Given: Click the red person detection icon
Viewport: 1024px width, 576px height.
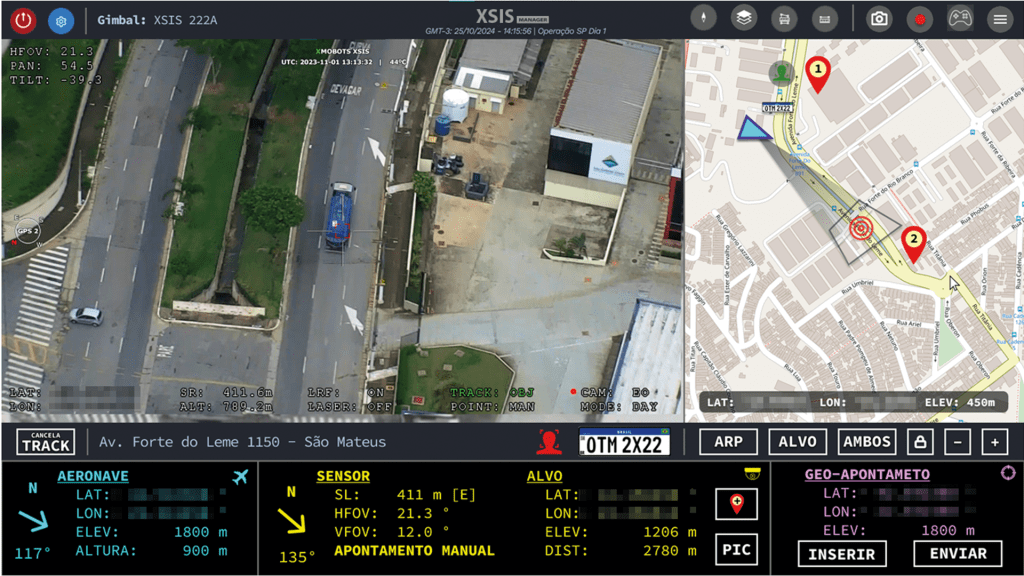Looking at the screenshot, I should [547, 442].
